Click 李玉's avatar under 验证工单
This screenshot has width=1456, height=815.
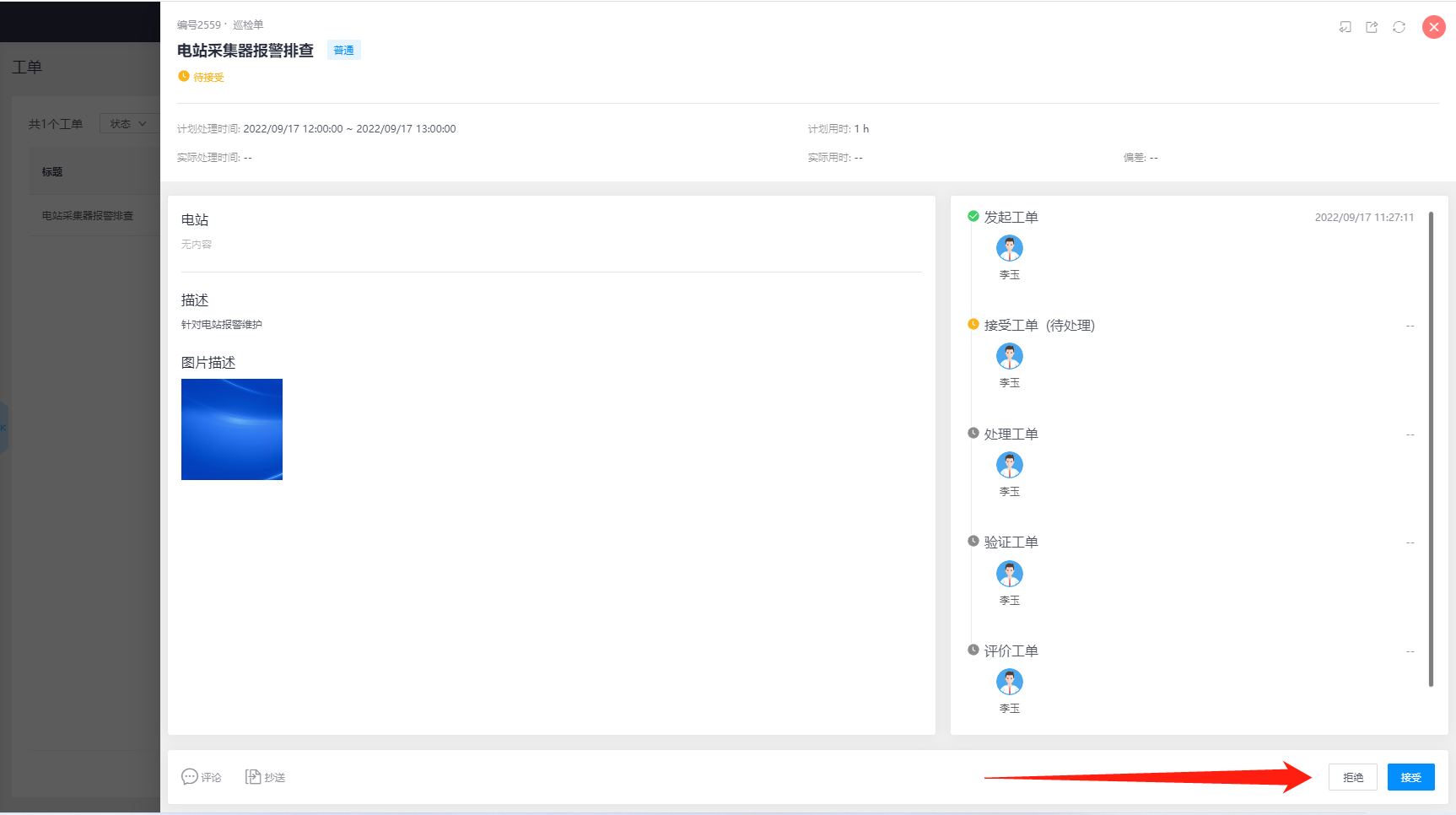click(x=1009, y=574)
